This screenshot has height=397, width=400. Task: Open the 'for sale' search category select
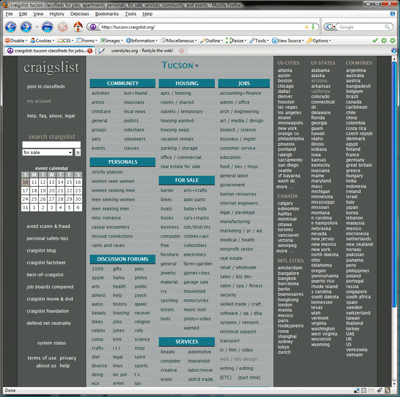pos(47,152)
